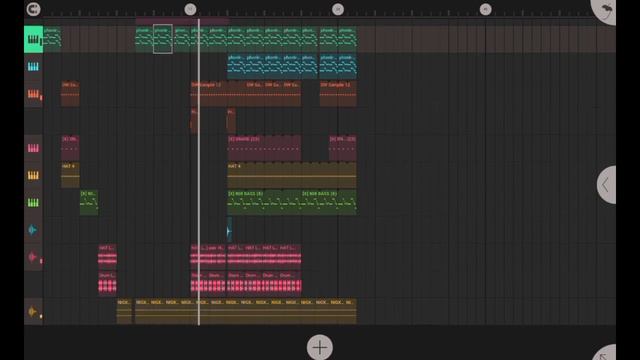Jump to the first circular timeline marker
640x360 pixels.
190,9
